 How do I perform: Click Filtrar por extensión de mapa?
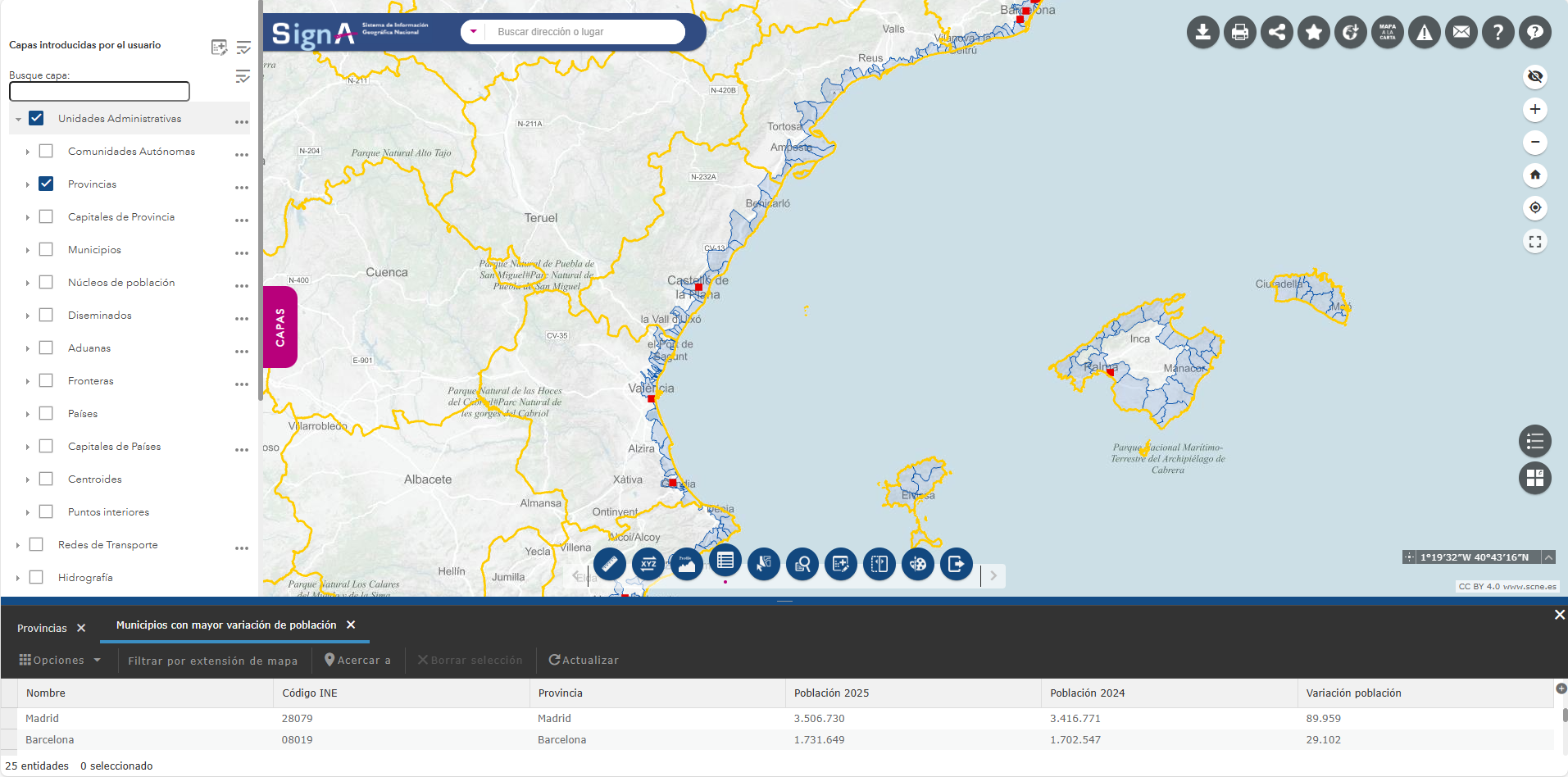[x=212, y=661]
